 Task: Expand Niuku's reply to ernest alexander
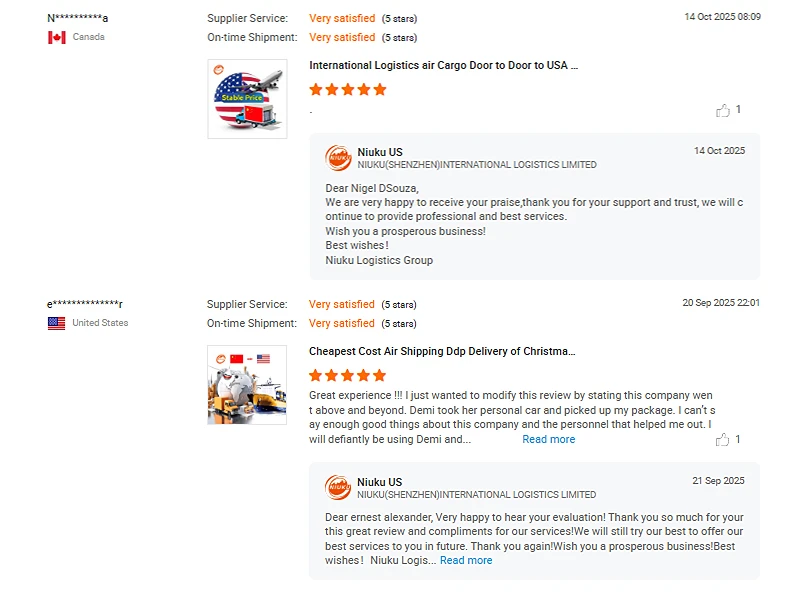coord(466,560)
